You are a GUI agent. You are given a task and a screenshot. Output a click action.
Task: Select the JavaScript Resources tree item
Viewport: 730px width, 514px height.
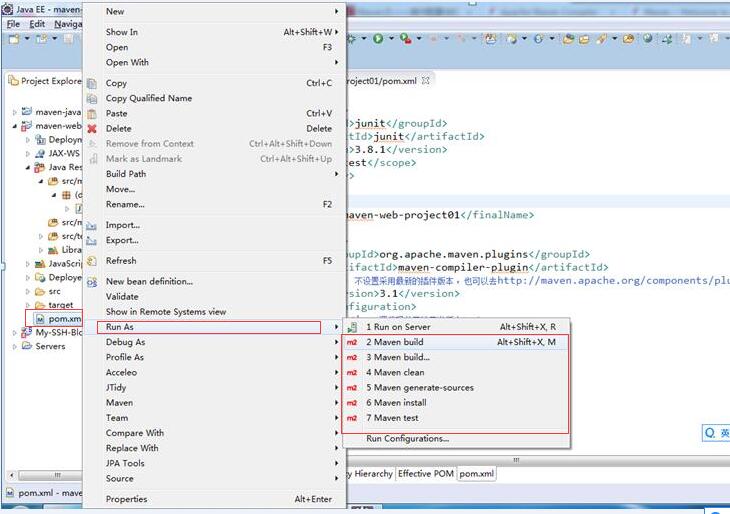(58, 264)
